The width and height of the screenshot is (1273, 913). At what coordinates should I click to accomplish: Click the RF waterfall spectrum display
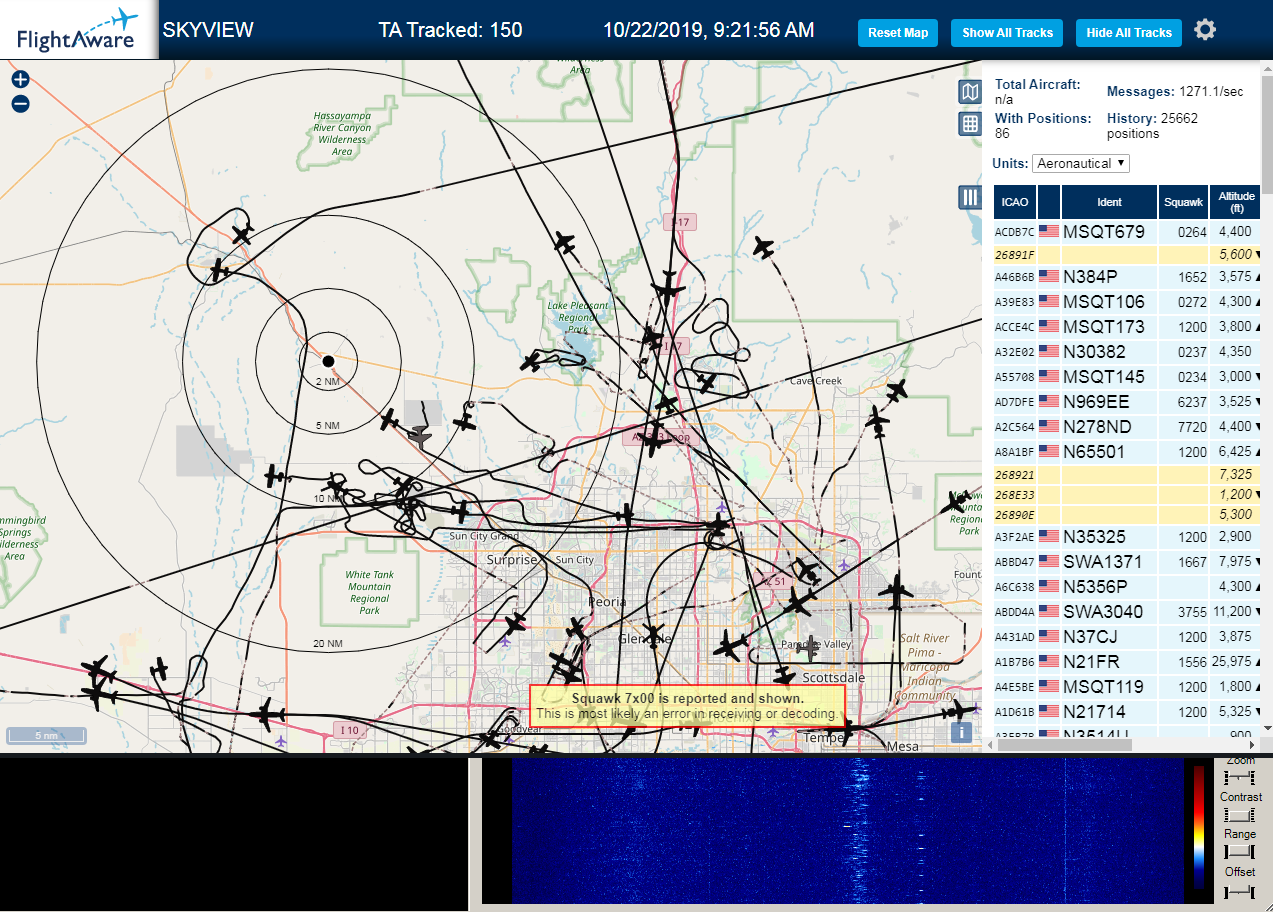(x=847, y=831)
